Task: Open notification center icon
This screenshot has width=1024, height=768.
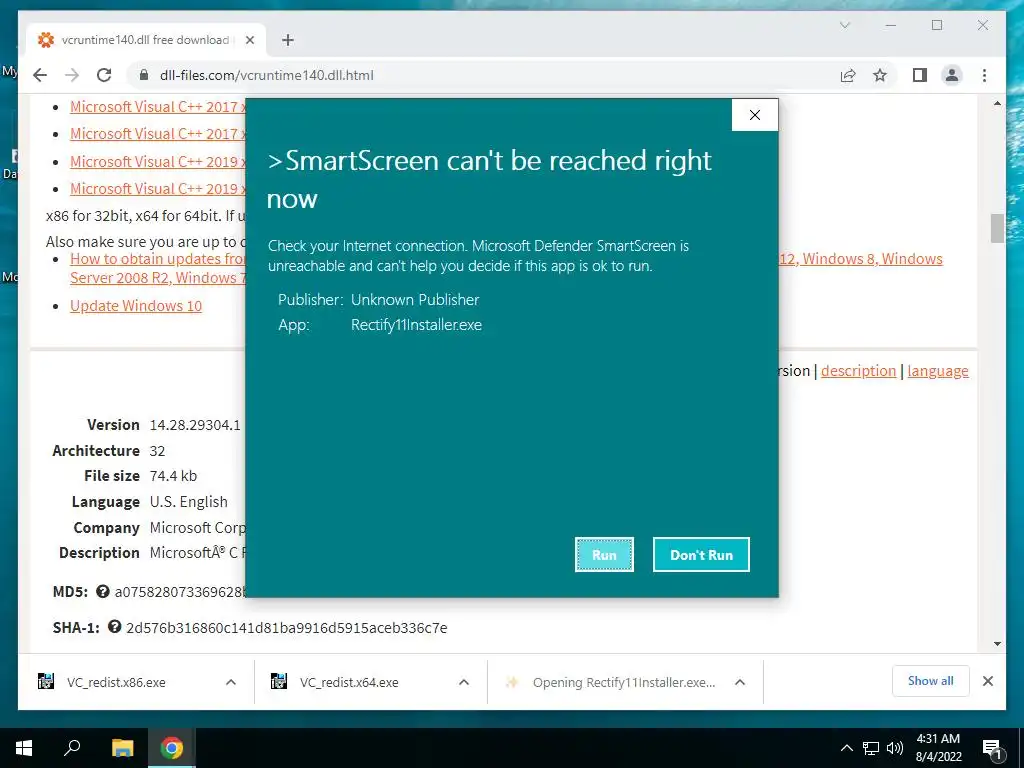Action: point(992,748)
